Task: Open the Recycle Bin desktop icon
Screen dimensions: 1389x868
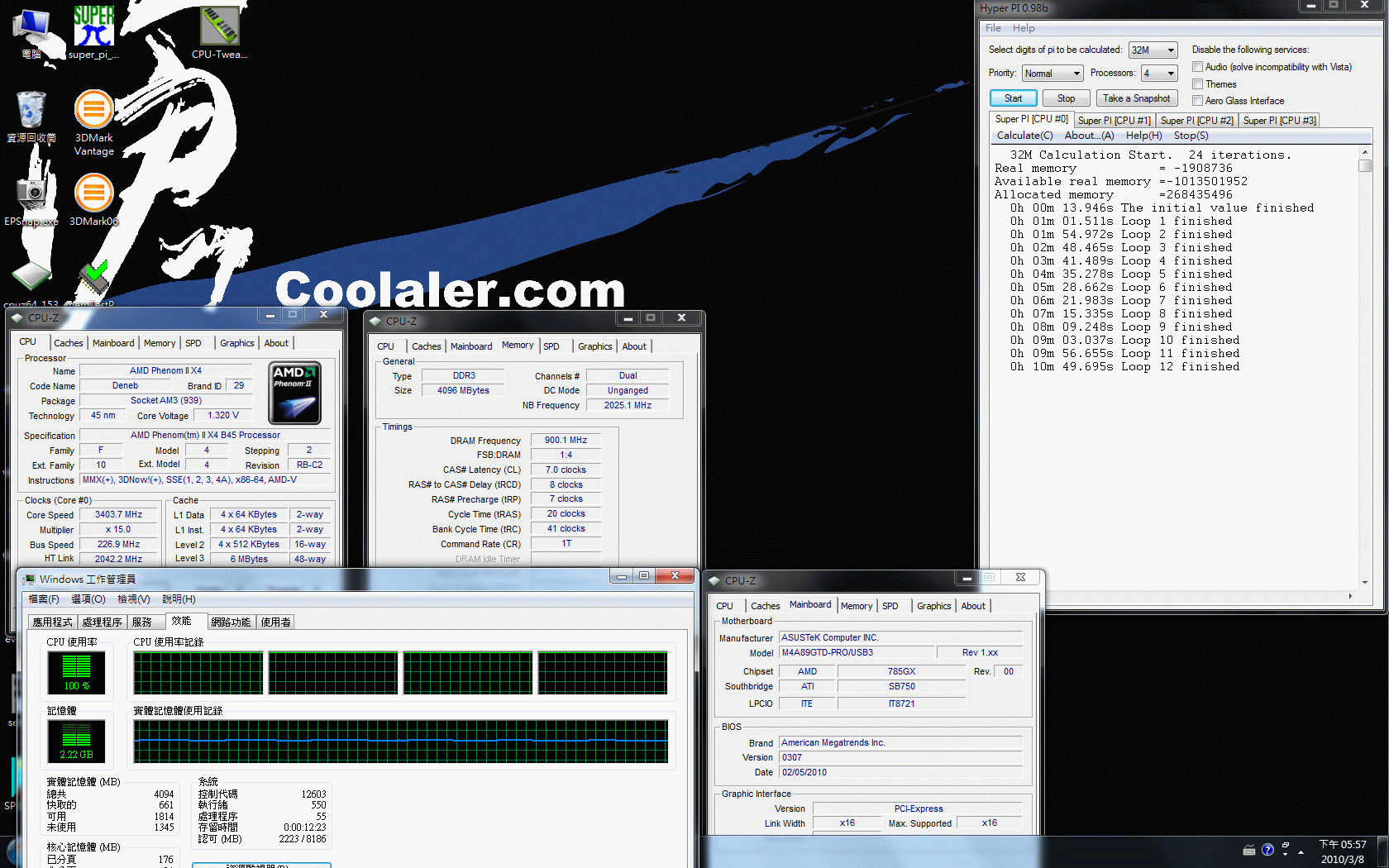Action: (31, 117)
